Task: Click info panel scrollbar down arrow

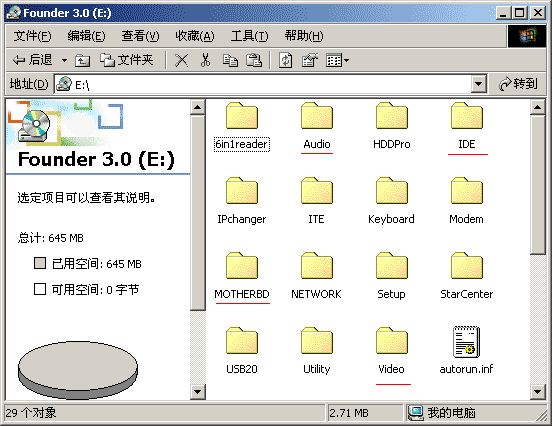Action: pos(197,391)
